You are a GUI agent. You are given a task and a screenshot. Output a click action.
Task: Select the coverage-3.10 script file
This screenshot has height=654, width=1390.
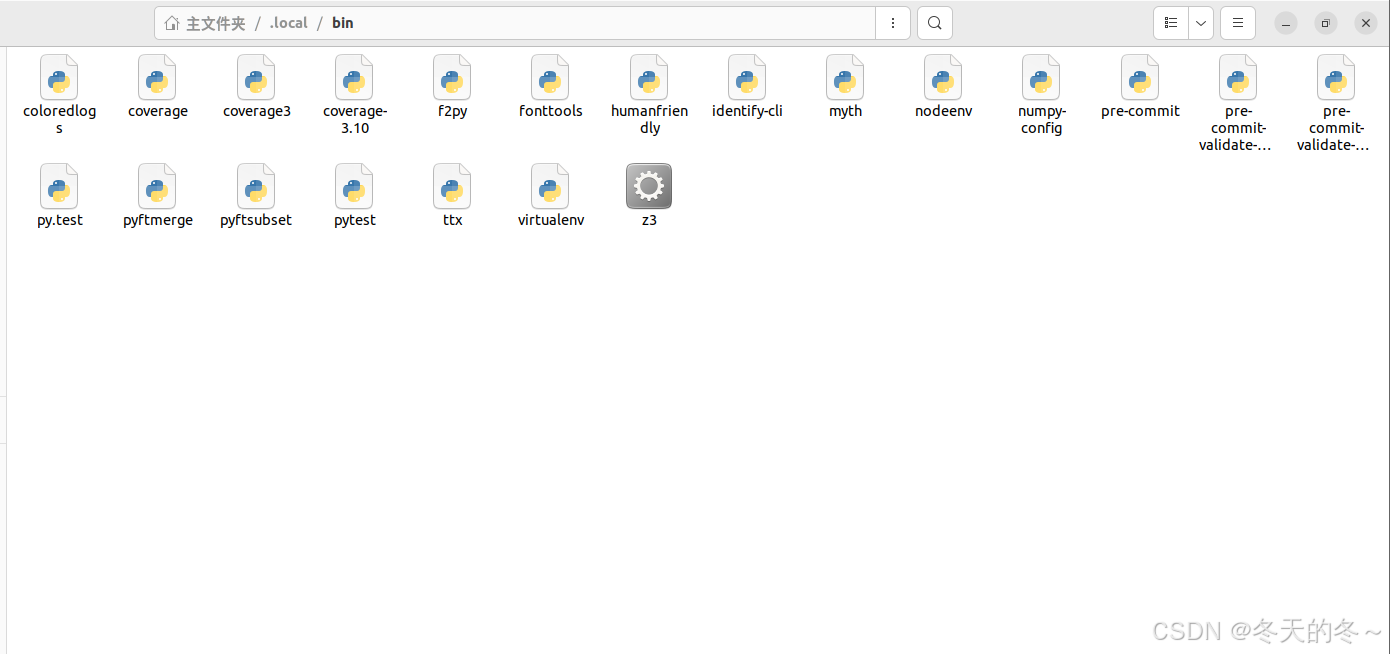tap(354, 78)
